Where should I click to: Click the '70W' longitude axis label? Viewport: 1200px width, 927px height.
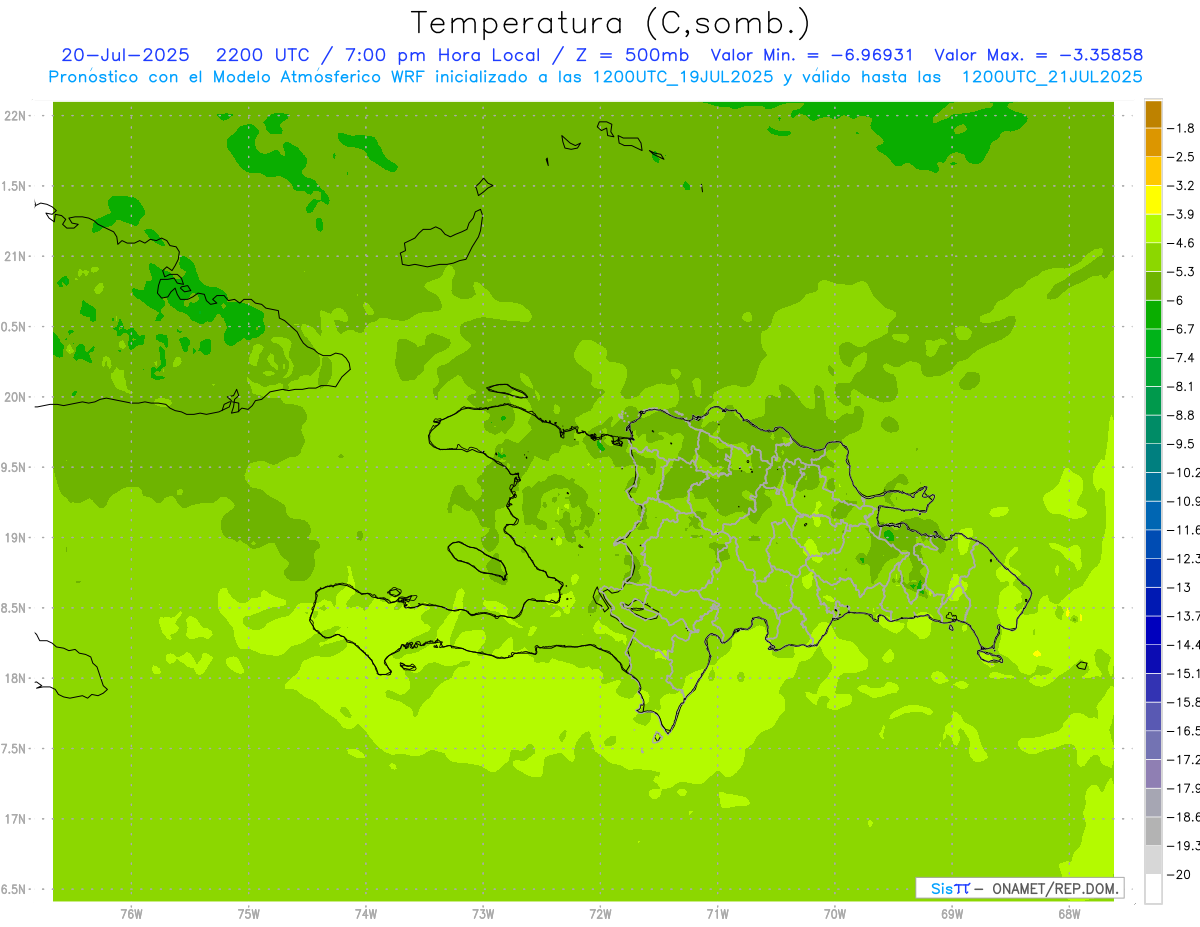[835, 913]
